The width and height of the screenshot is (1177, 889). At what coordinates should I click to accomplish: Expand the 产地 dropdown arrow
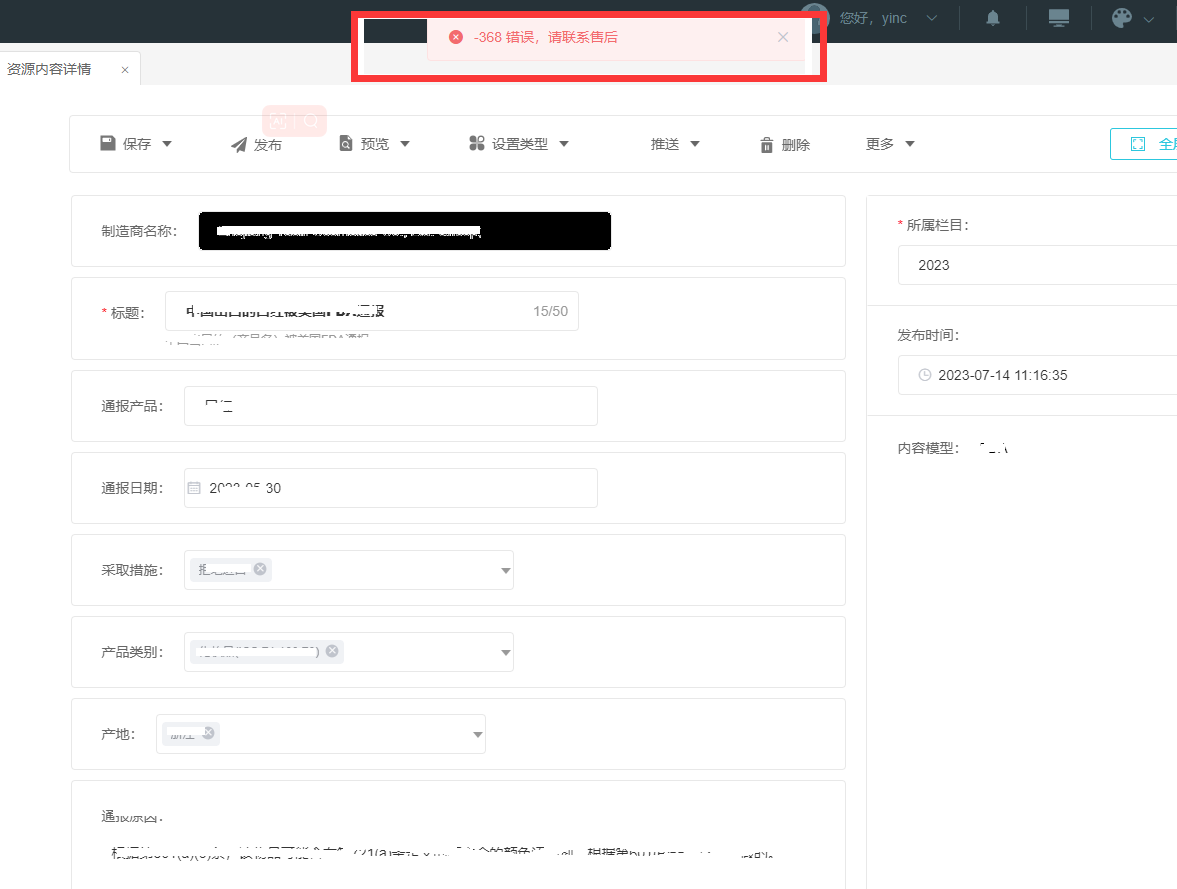pos(477,734)
